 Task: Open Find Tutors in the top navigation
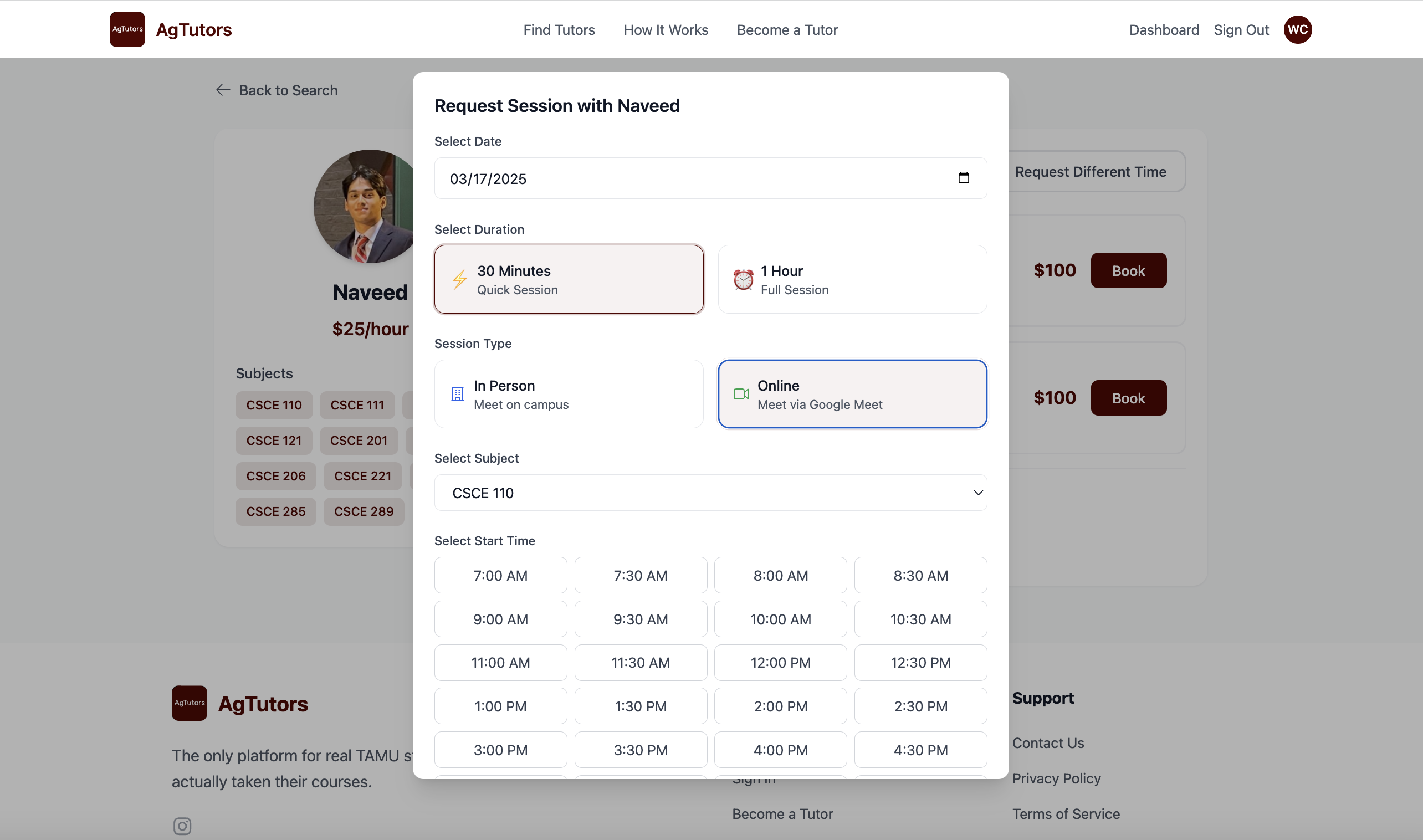[559, 29]
